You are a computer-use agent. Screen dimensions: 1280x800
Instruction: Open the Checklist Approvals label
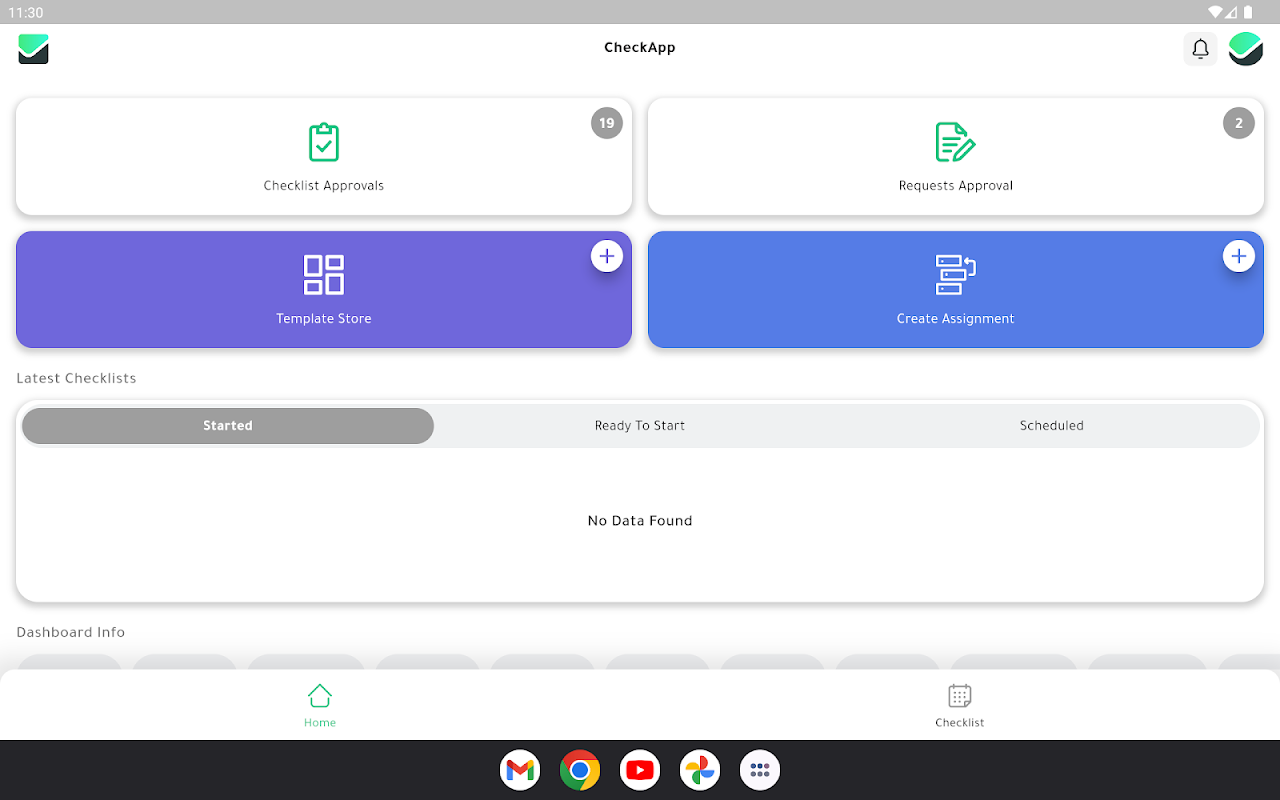tap(324, 186)
